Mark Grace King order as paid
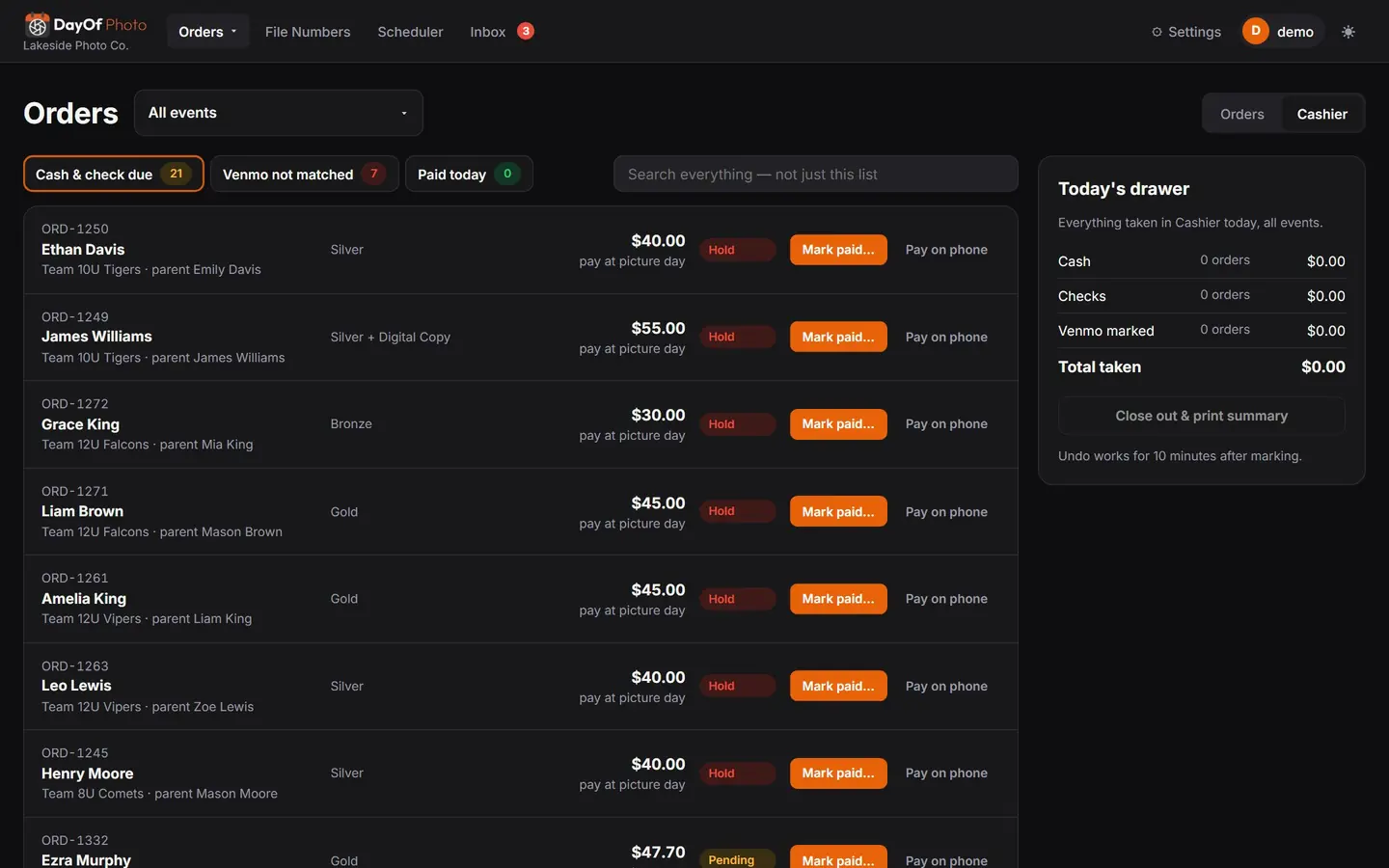The image size is (1389, 868). (x=838, y=424)
